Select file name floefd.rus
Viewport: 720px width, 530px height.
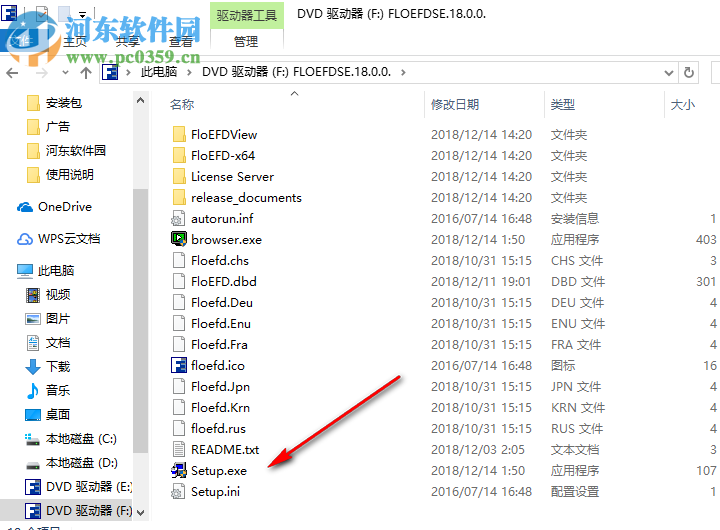(x=219, y=429)
